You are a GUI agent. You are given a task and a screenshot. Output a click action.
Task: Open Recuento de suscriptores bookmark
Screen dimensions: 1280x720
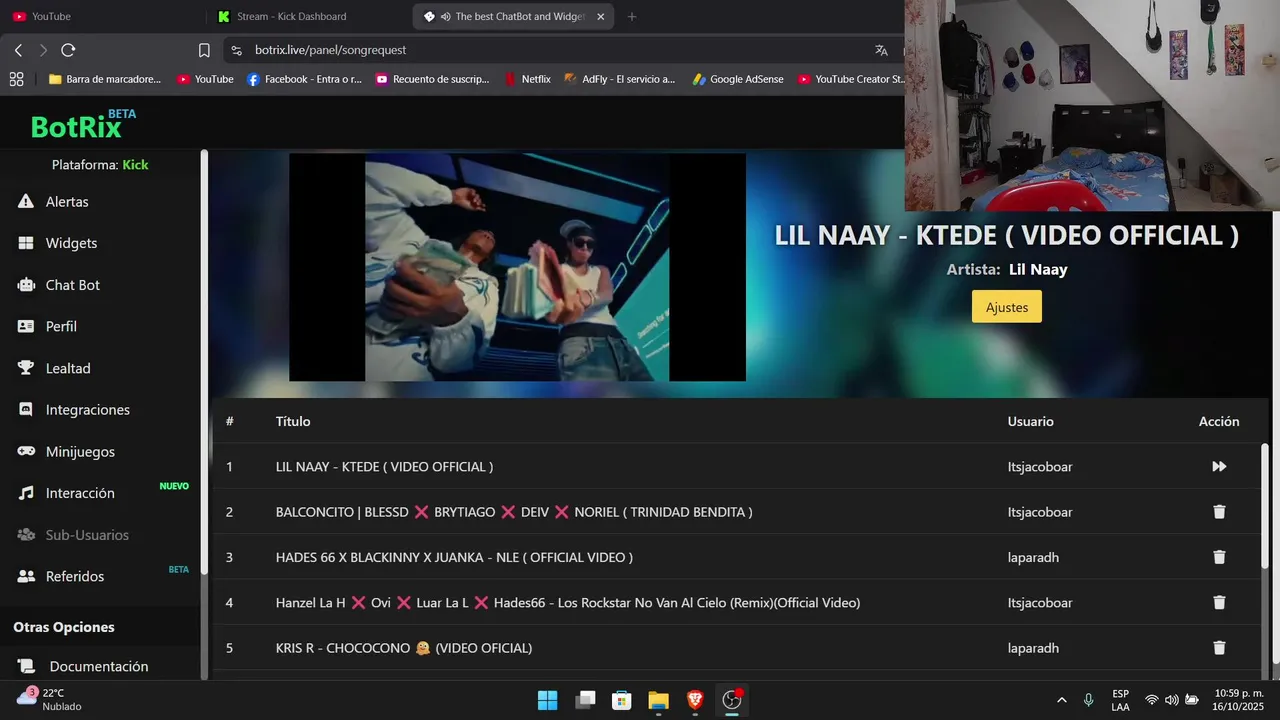point(432,79)
